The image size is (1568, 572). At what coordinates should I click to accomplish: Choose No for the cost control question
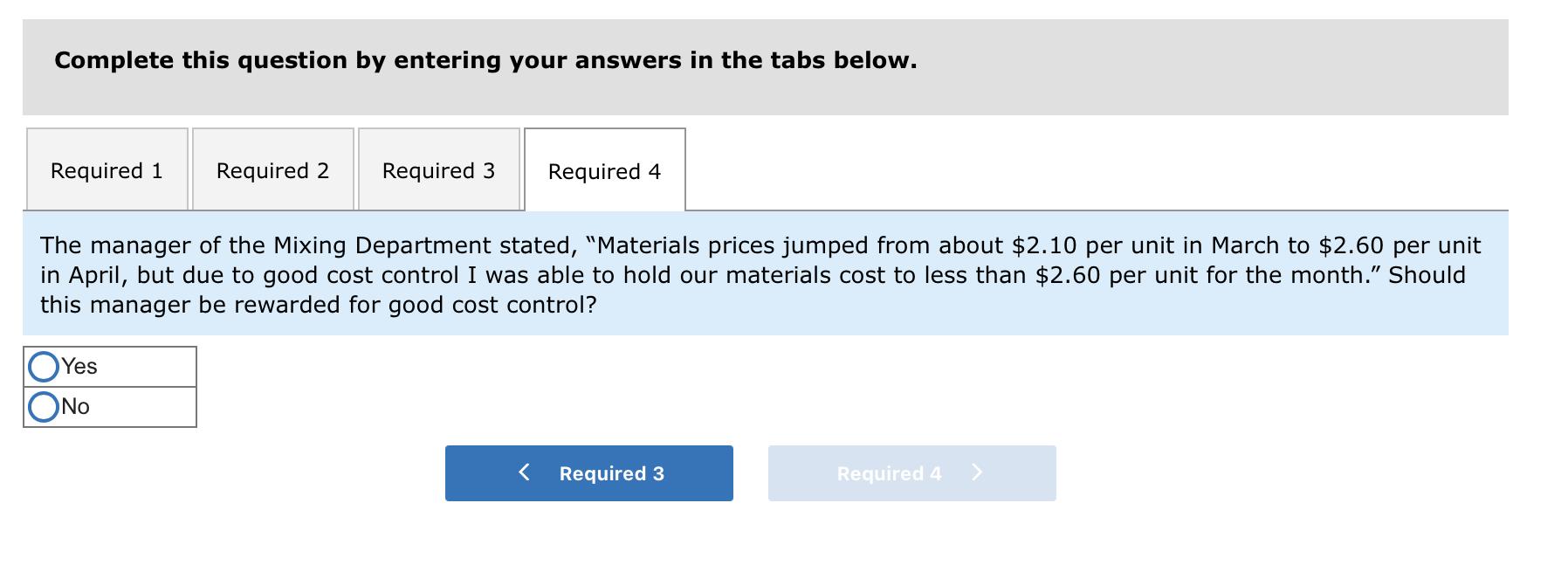(x=44, y=406)
